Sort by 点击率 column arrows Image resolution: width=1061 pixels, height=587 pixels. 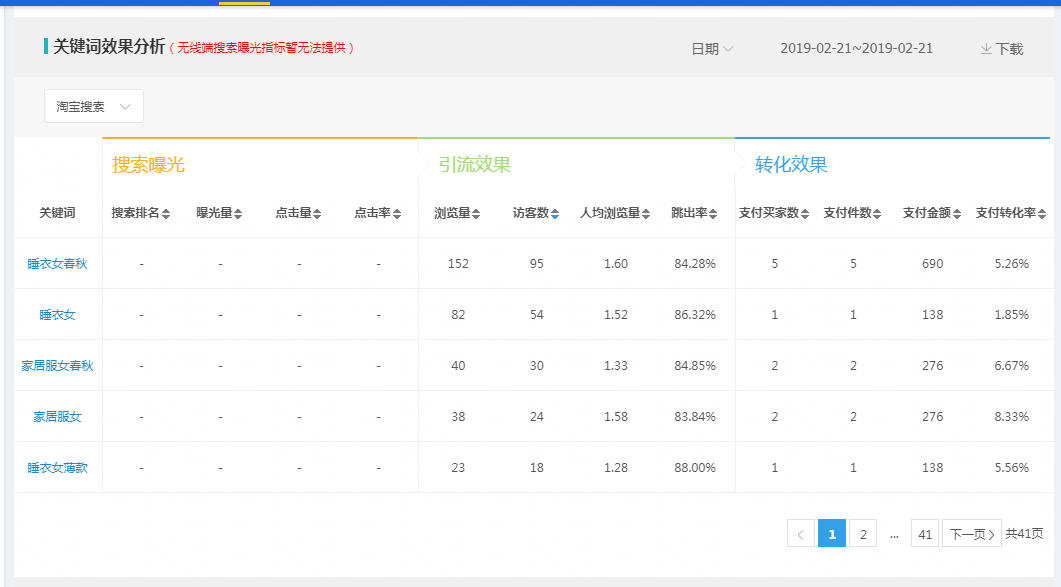397,213
